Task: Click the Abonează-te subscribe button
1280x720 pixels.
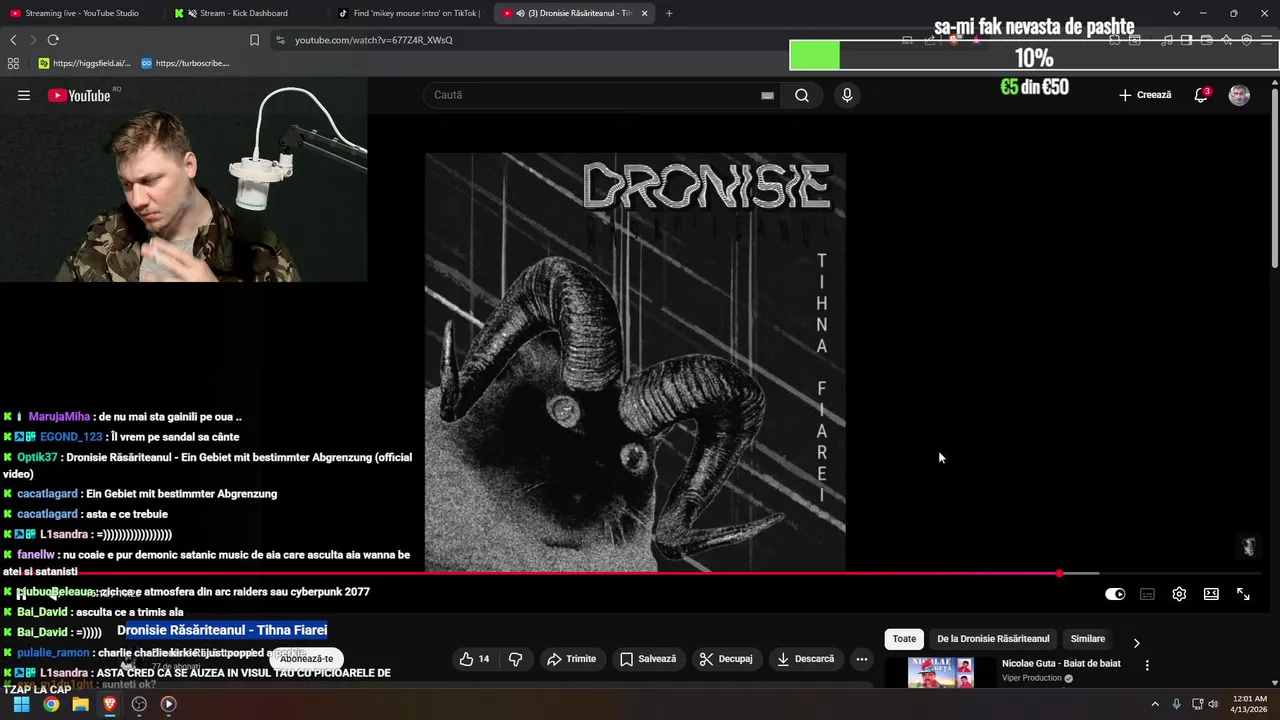Action: pyautogui.click(x=307, y=659)
